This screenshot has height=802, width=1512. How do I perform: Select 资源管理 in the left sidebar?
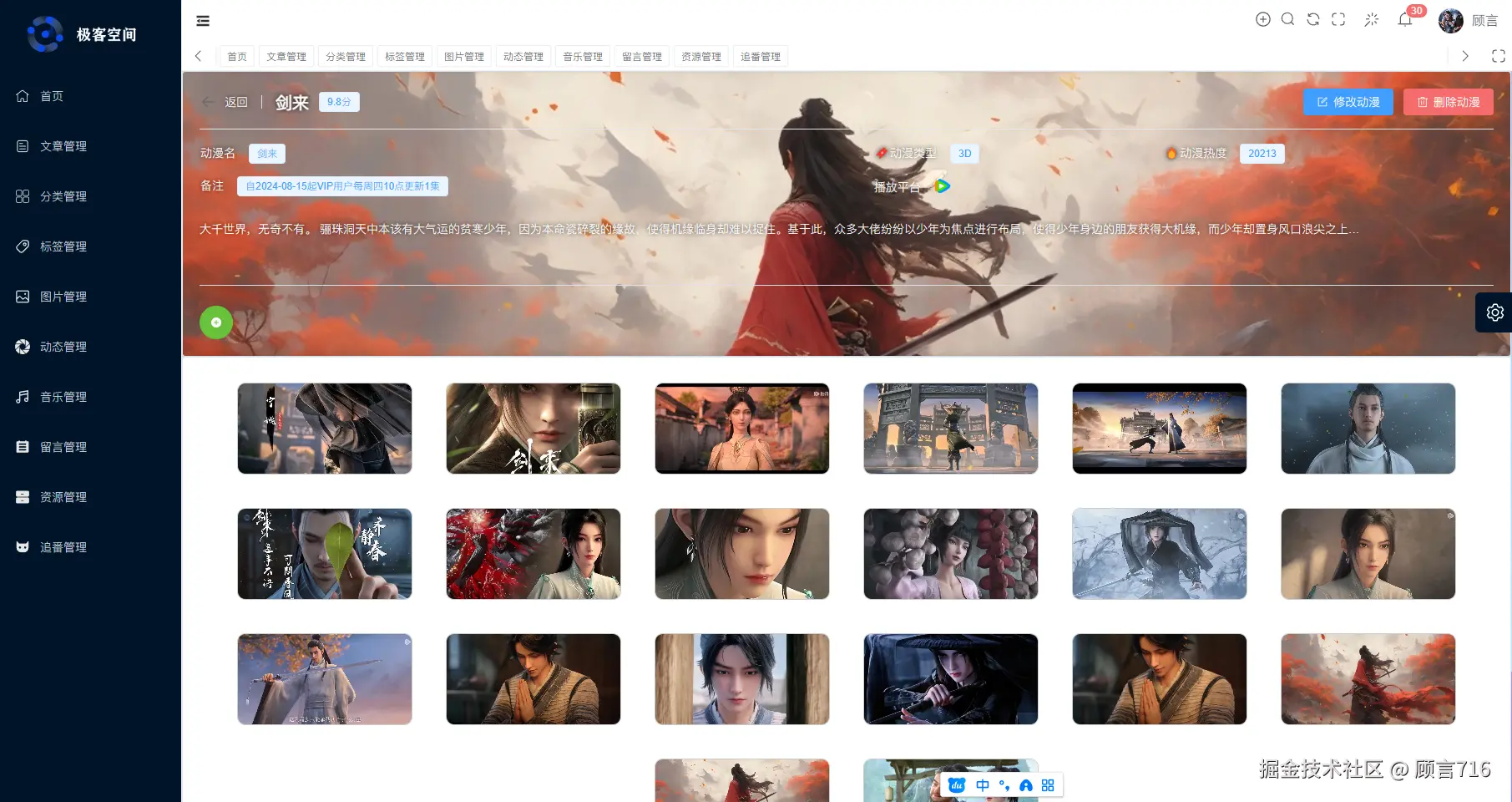[x=63, y=497]
